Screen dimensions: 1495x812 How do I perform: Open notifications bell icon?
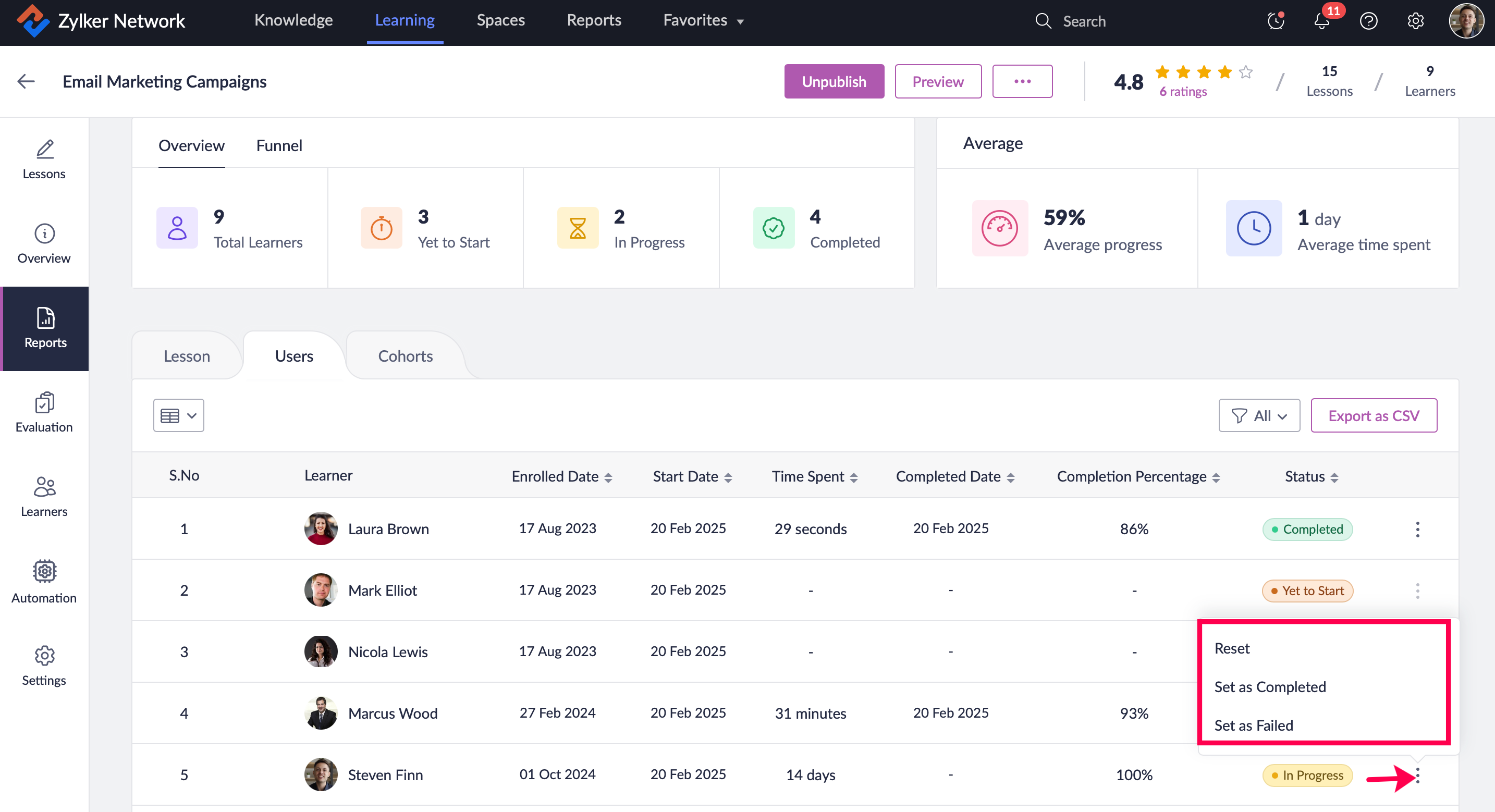click(1321, 21)
